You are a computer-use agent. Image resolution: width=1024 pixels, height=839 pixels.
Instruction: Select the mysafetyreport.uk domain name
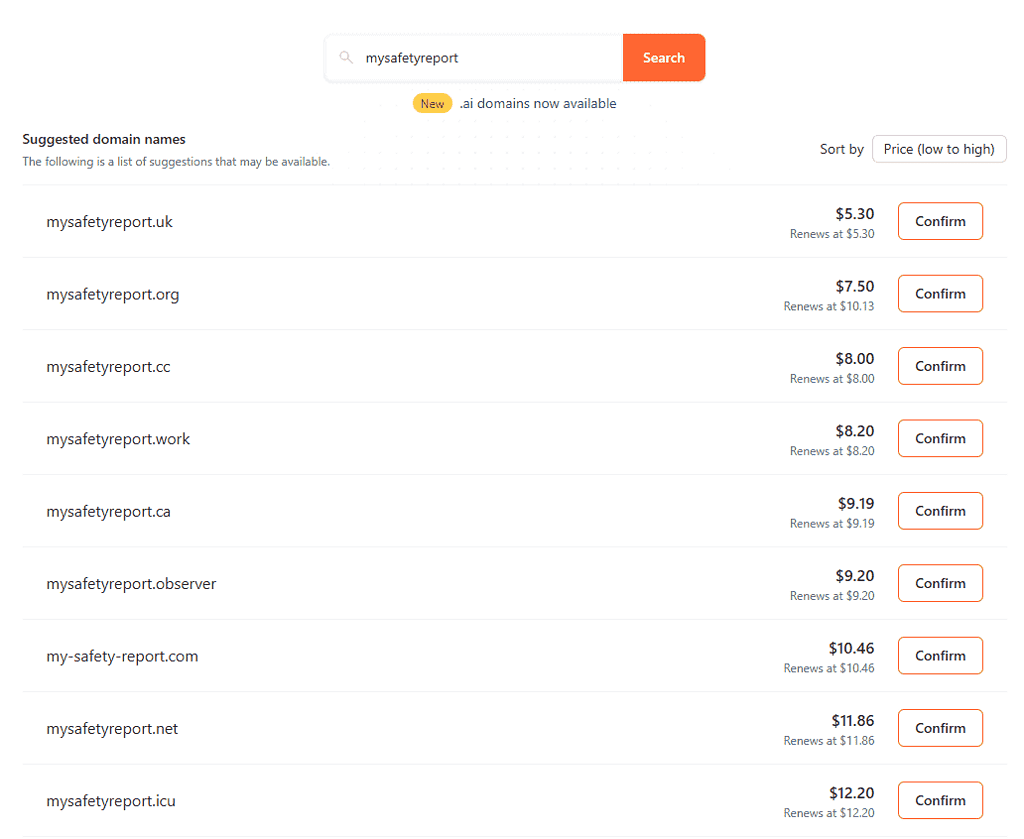coord(109,222)
